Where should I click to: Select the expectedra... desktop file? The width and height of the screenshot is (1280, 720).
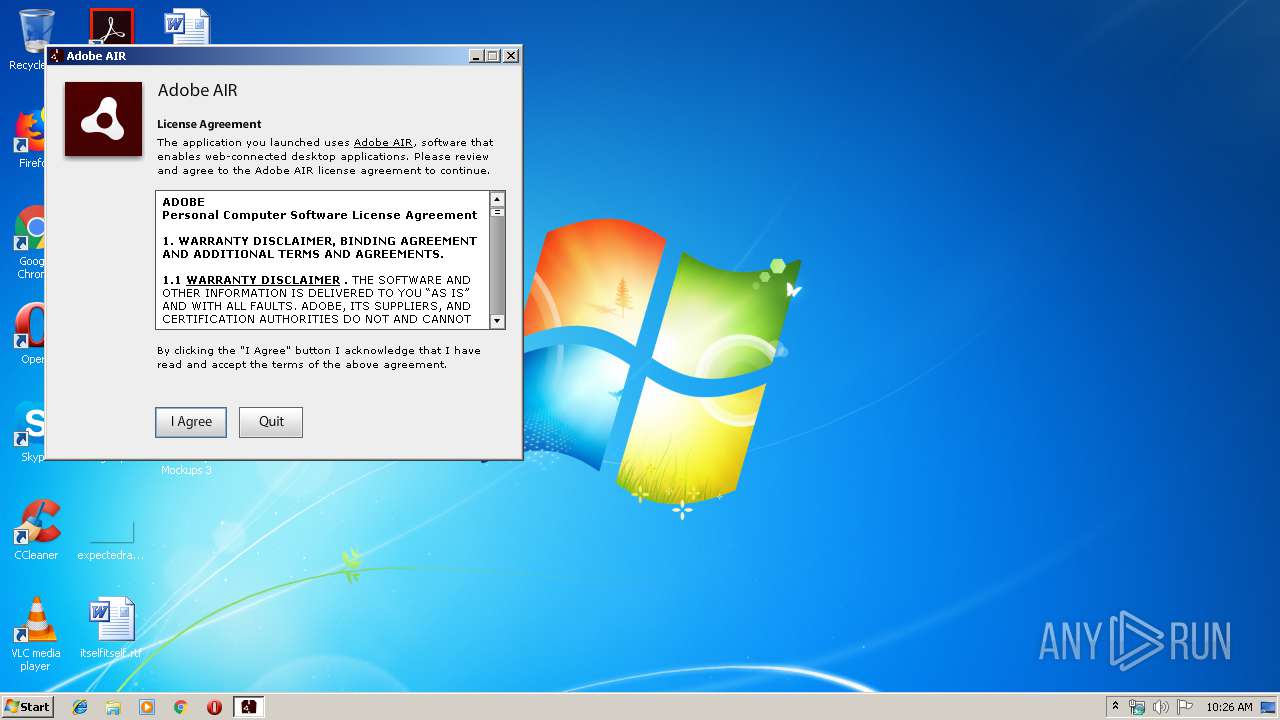[x=111, y=540]
